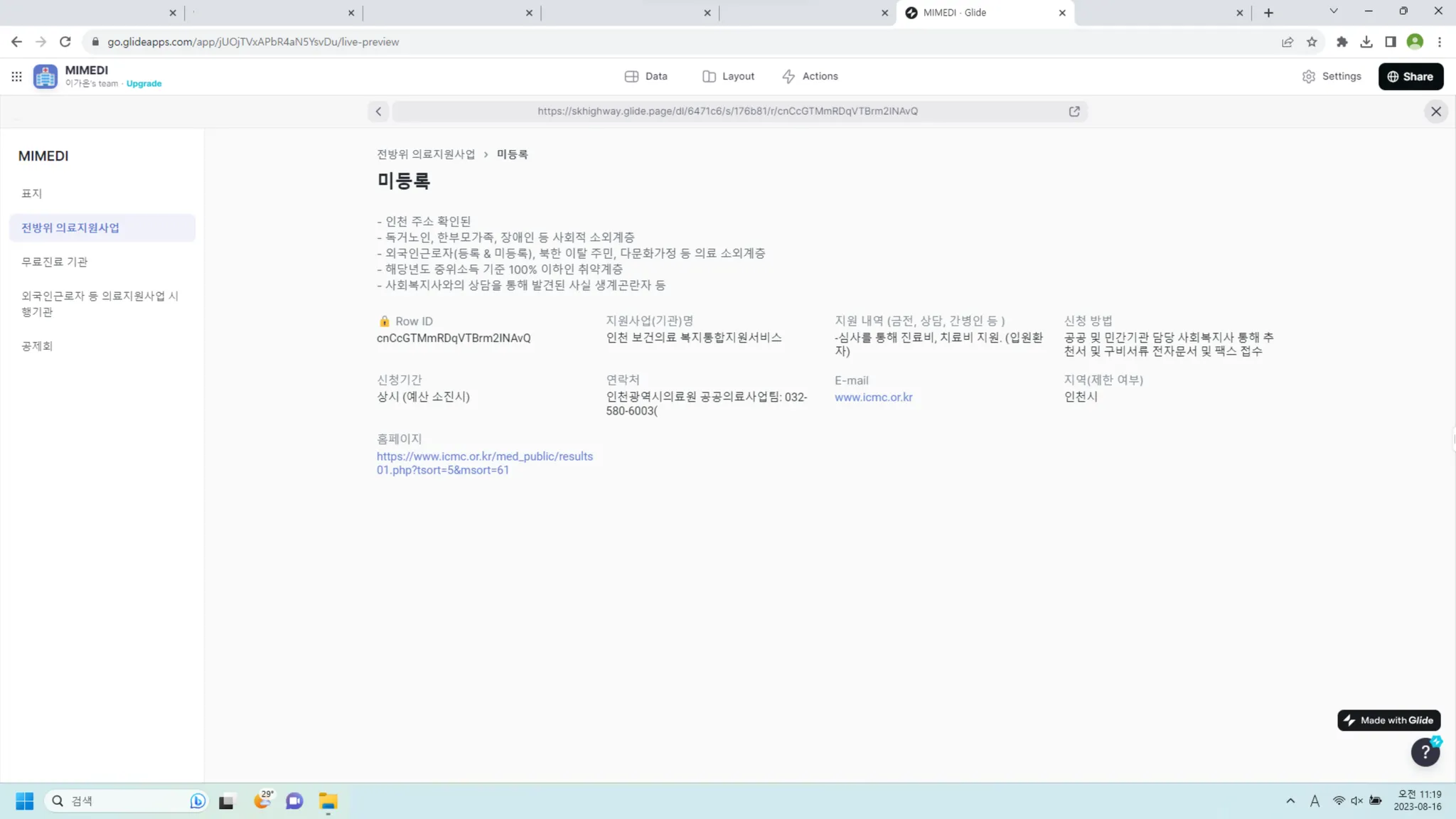
Task: Select 공제회 in sidebar
Action: coord(37,346)
